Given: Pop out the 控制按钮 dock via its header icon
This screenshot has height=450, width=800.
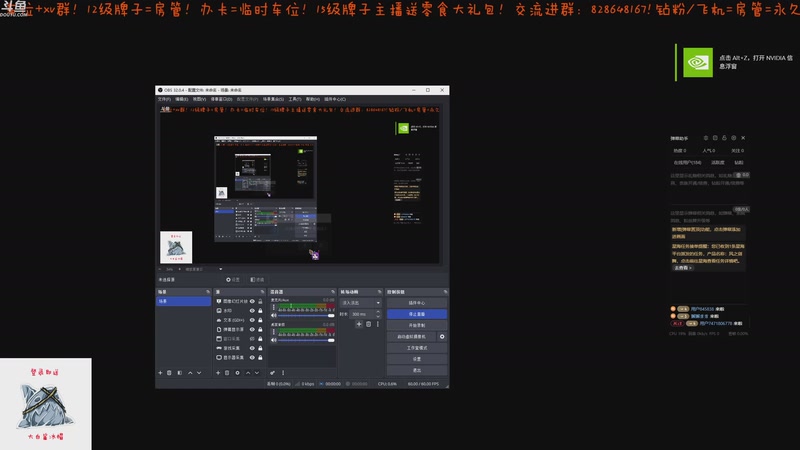Looking at the screenshot, I should click(445, 292).
